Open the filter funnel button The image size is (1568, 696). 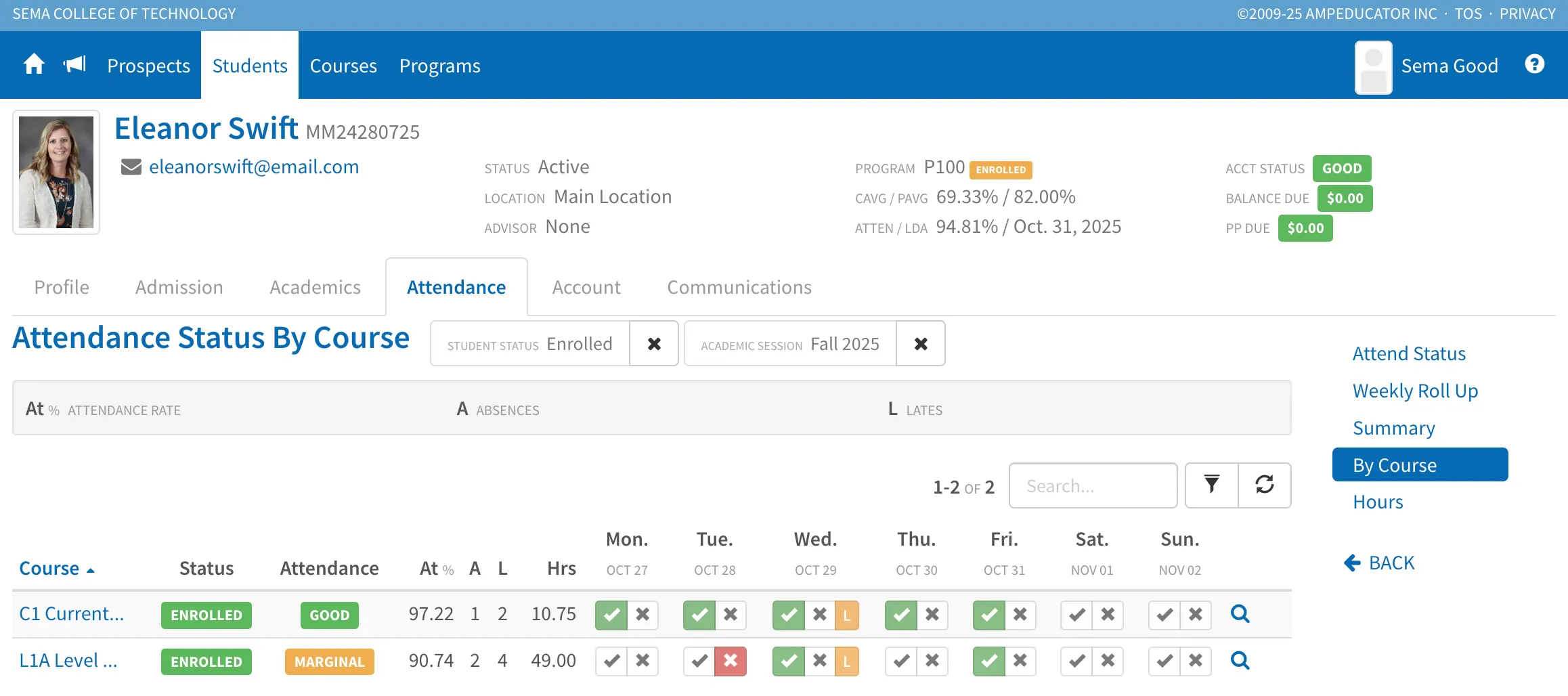[1212, 485]
